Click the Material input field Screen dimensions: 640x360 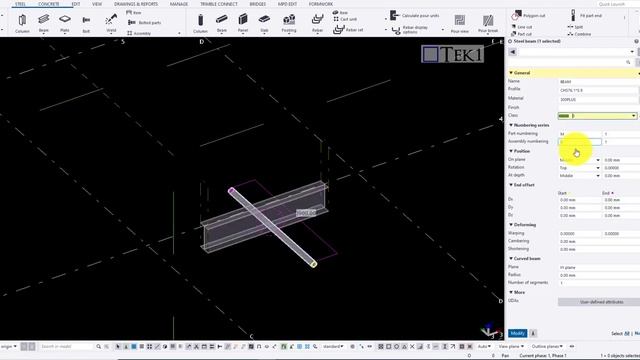tap(598, 99)
